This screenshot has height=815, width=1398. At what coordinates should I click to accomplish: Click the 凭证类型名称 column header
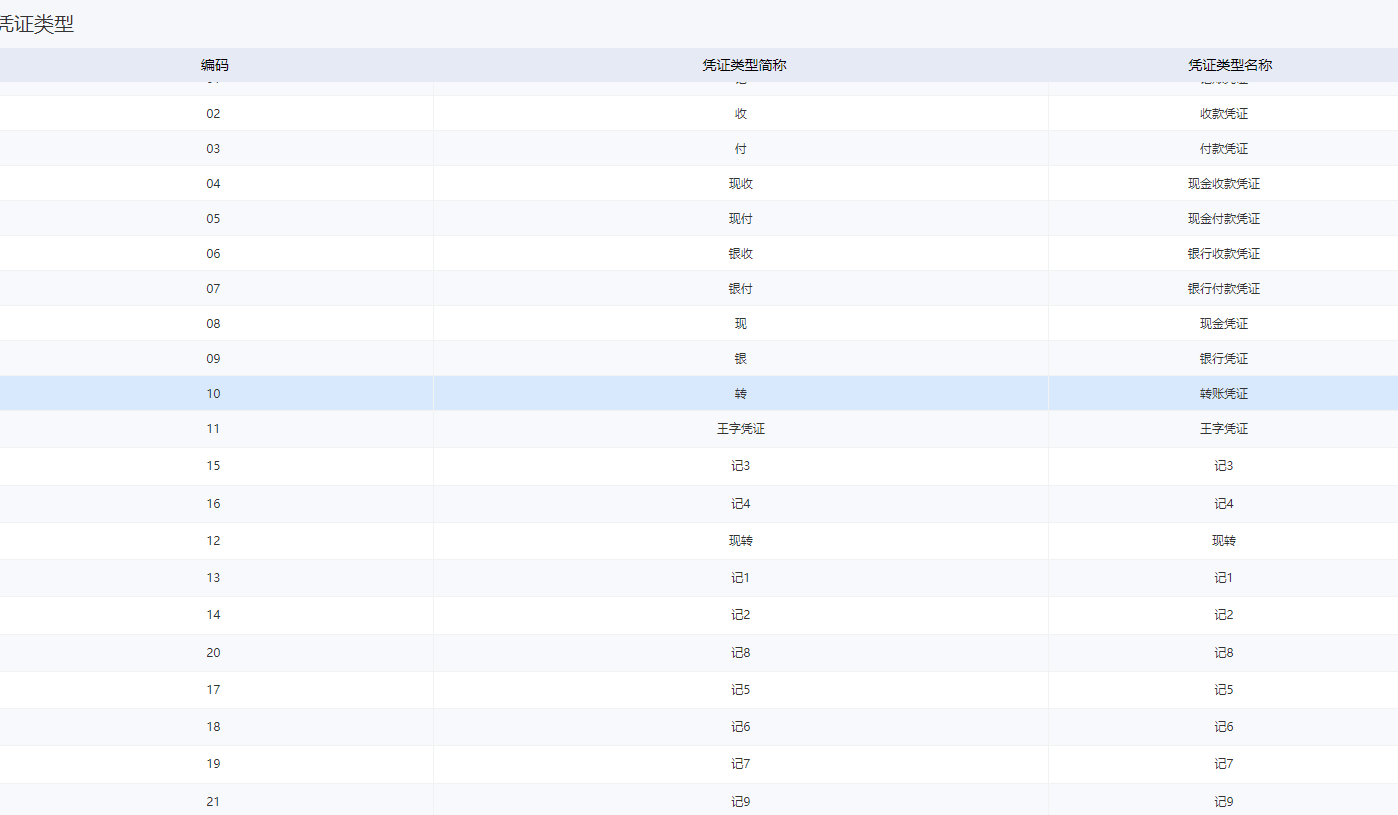pyautogui.click(x=1229, y=65)
